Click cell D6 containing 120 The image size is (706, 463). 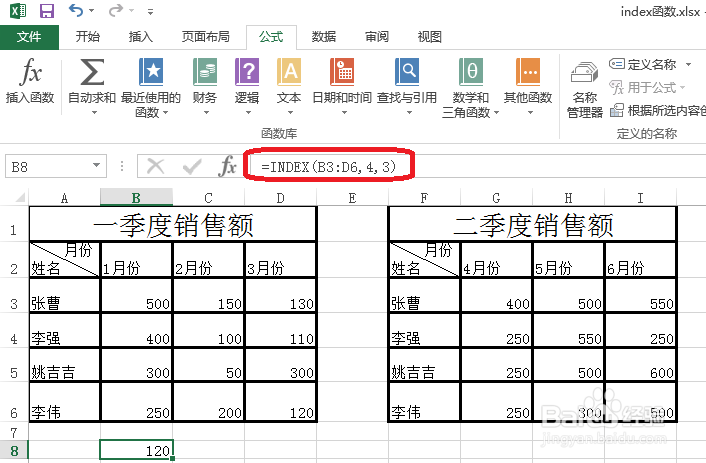pos(280,402)
